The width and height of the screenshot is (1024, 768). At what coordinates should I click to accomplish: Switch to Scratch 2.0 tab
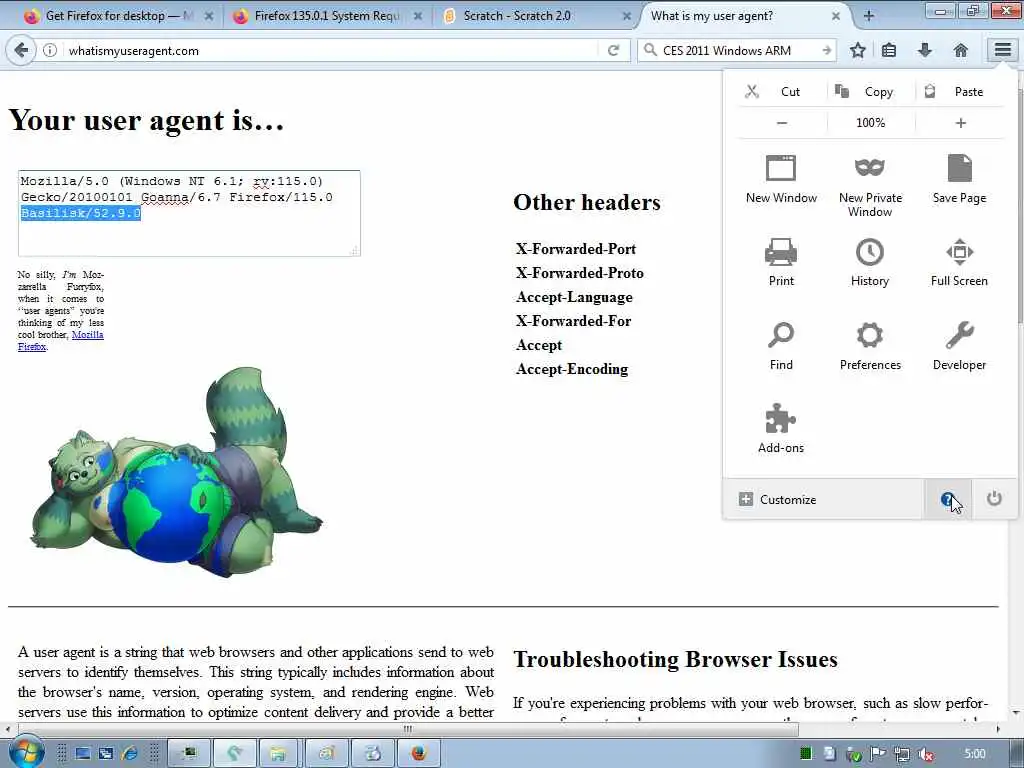pos(536,16)
